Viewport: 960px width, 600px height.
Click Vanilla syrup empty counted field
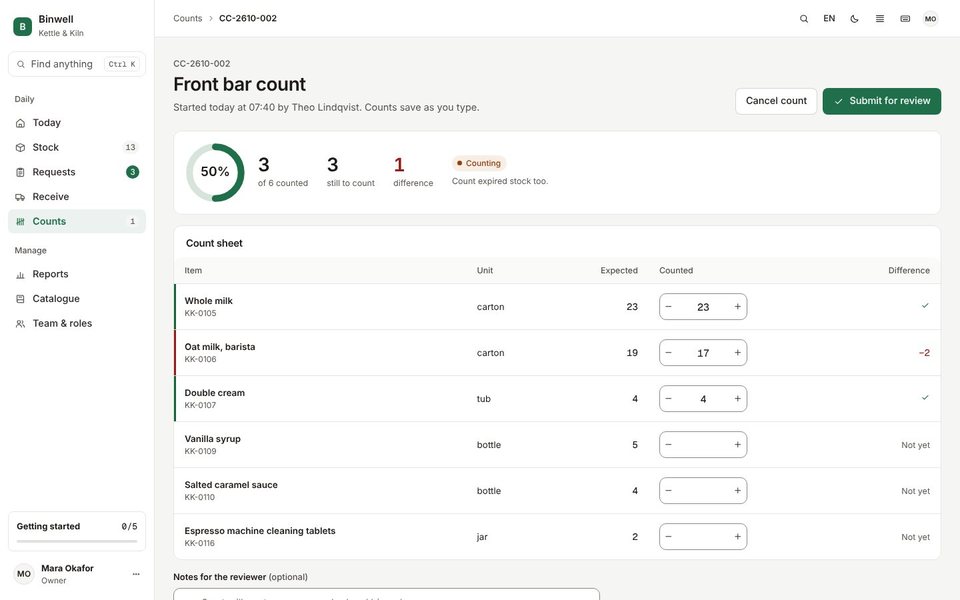click(x=703, y=444)
